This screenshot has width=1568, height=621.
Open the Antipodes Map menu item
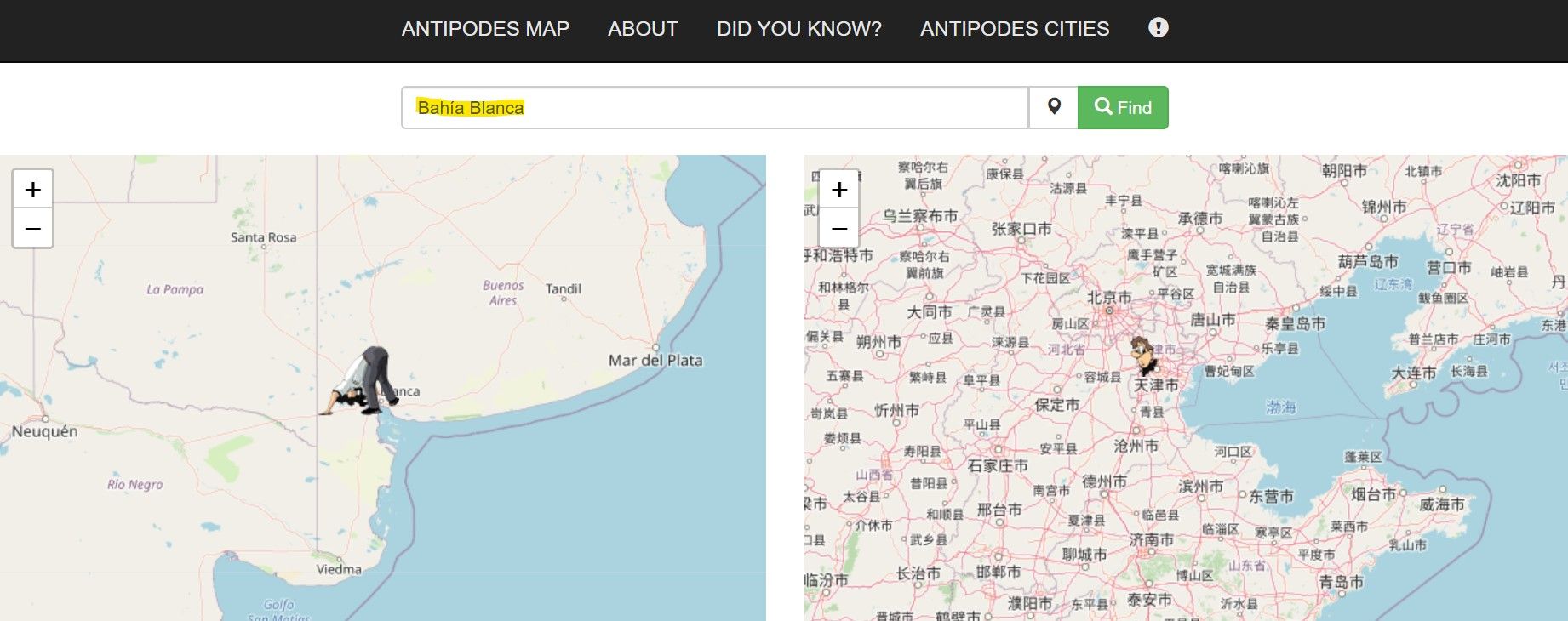pyautogui.click(x=485, y=29)
